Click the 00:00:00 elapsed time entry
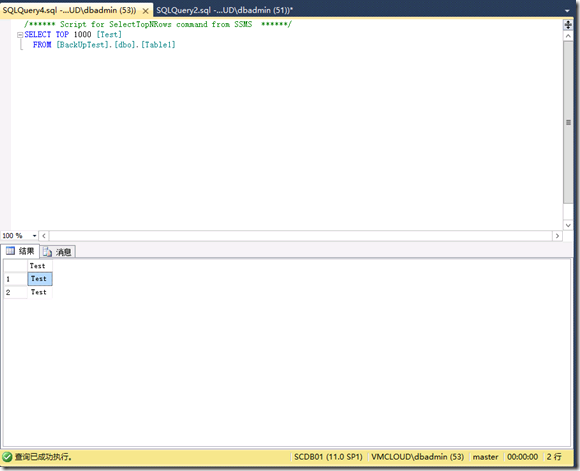This screenshot has width=580, height=471. click(x=522, y=457)
